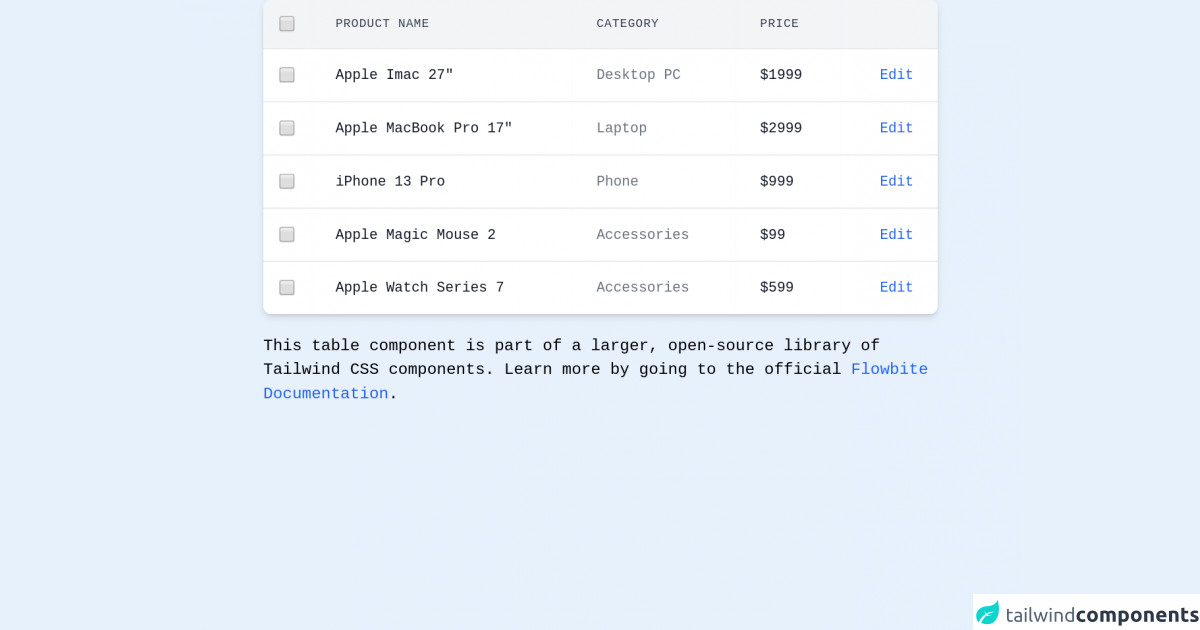The width and height of the screenshot is (1200, 630).
Task: Edit the Apple Watch Series 7 product
Action: (x=896, y=288)
